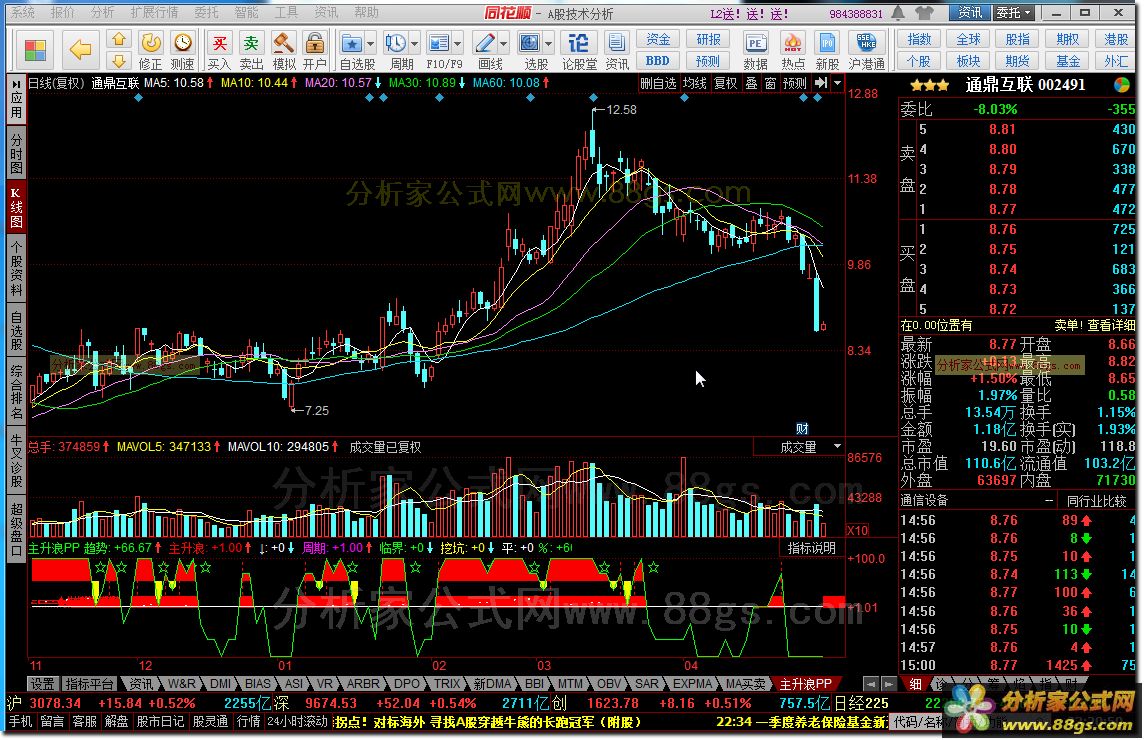Open the 扩展行情 menu
The width and height of the screenshot is (1144, 740).
click(154, 12)
